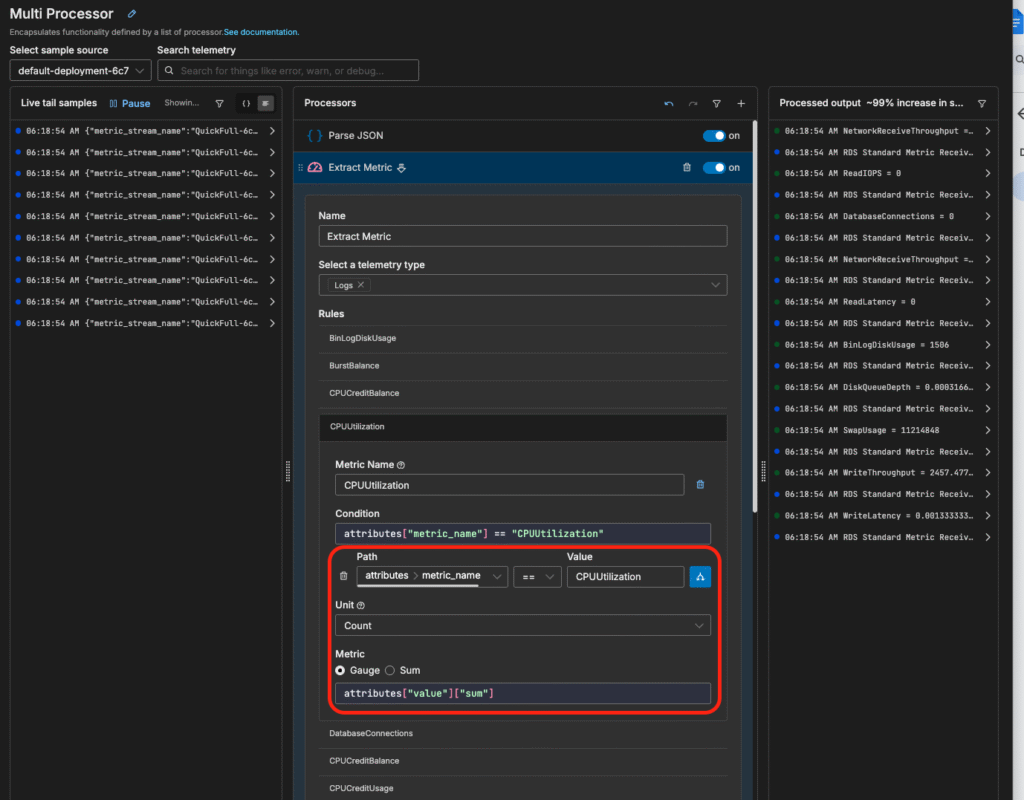1024x800 pixels.
Task: Pause the live tail samples
Action: pyautogui.click(x=129, y=103)
